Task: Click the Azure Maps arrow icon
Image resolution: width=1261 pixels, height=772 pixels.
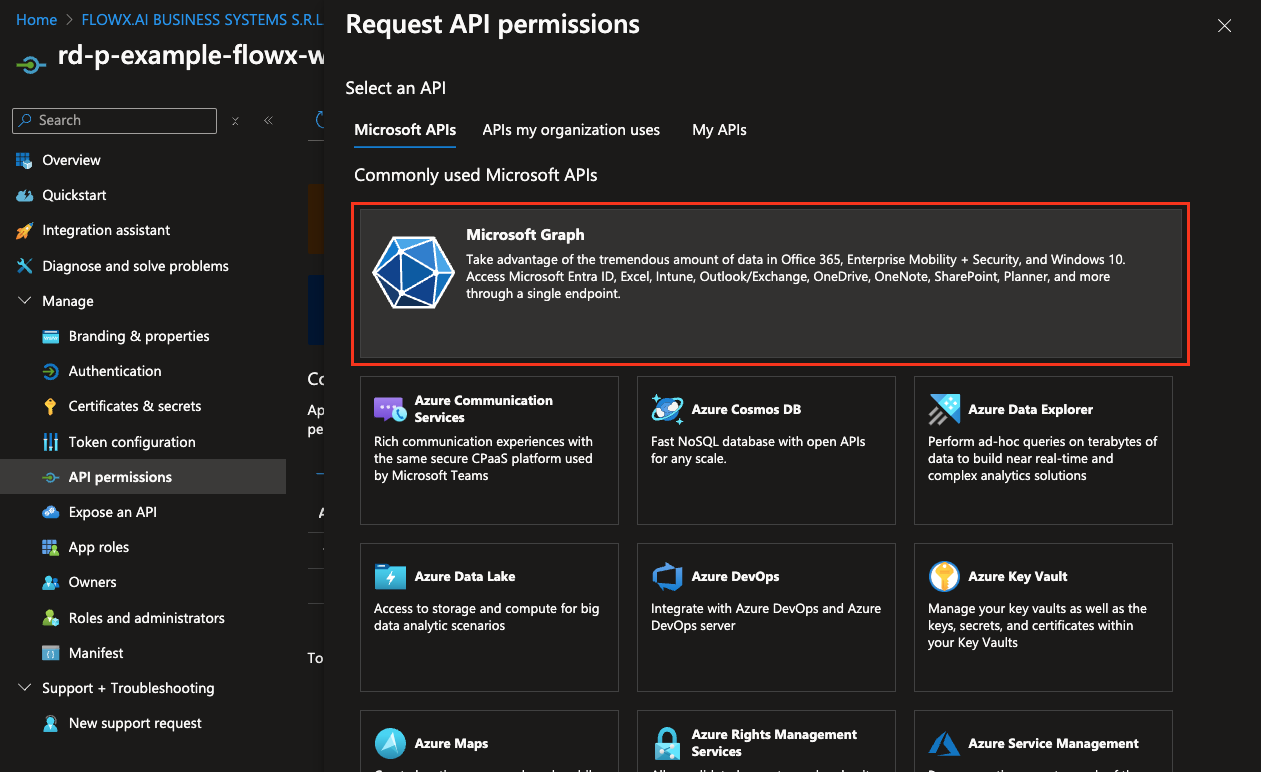Action: tap(390, 743)
